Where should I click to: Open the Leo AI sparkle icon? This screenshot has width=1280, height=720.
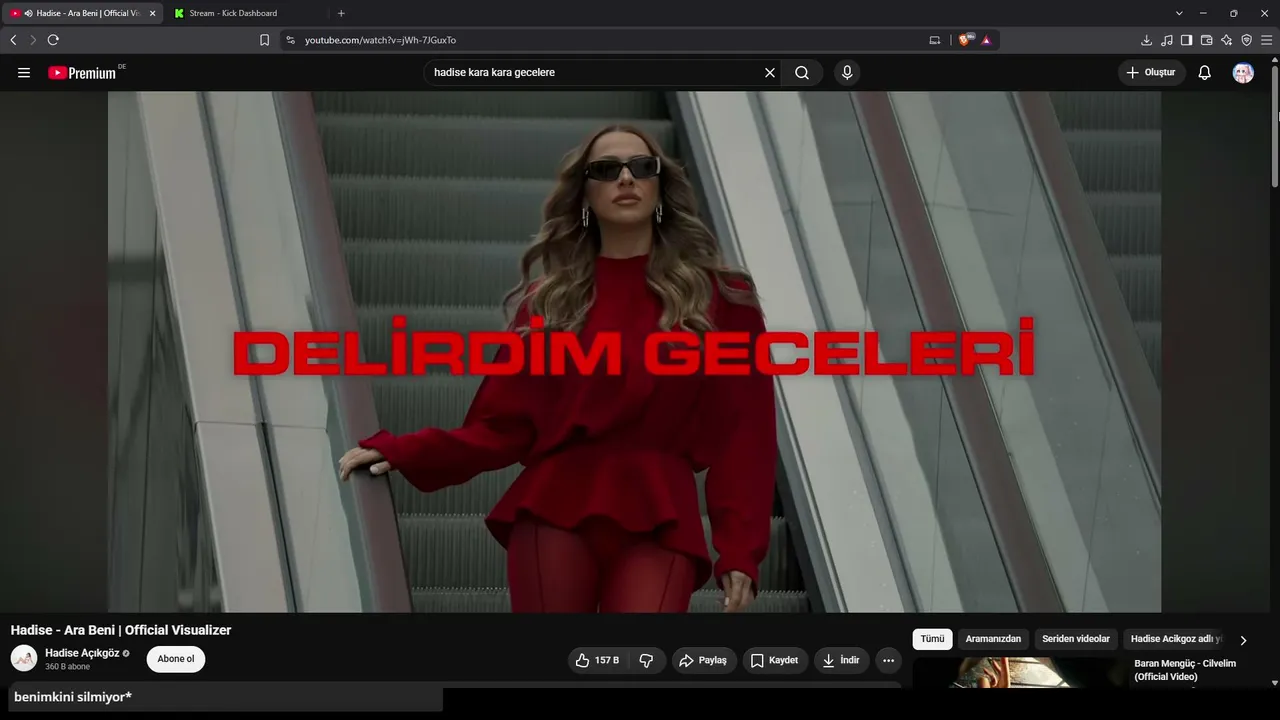pos(1226,40)
